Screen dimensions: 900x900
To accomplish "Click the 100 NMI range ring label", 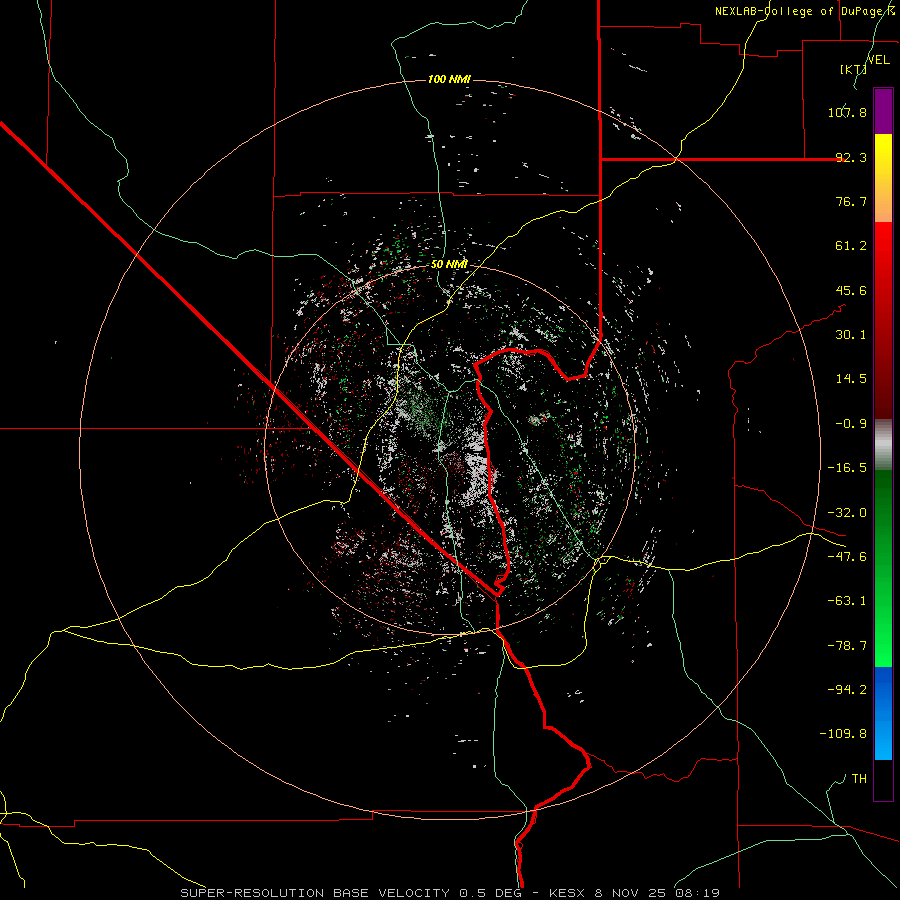I will click(449, 79).
